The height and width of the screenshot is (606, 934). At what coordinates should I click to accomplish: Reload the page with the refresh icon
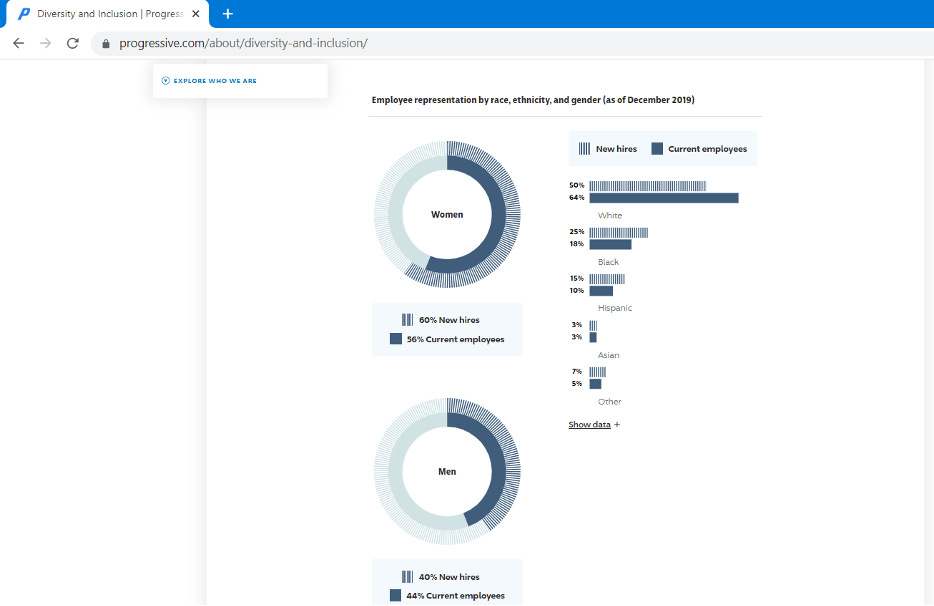coord(73,43)
